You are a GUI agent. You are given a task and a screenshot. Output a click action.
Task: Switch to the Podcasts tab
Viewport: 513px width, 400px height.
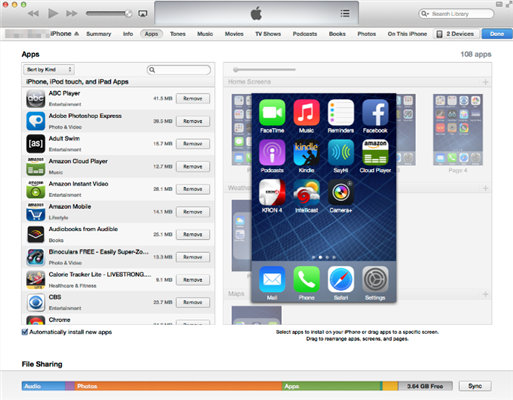click(x=305, y=34)
